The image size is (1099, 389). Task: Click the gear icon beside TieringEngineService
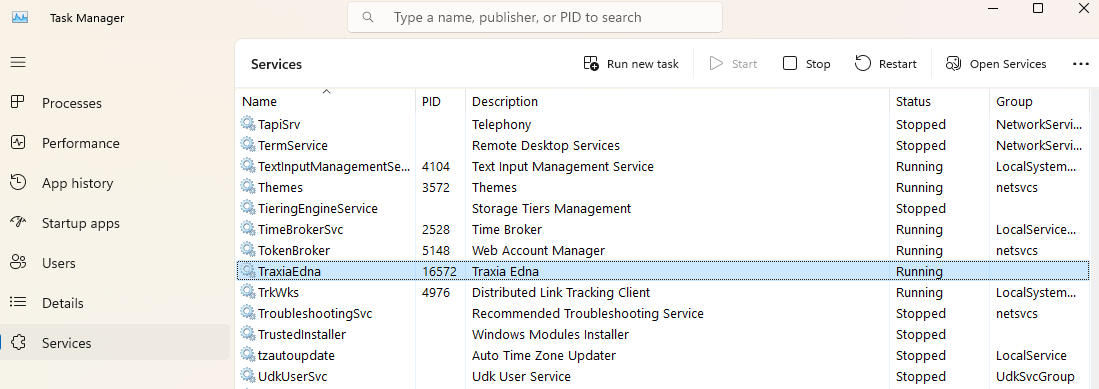(x=247, y=207)
